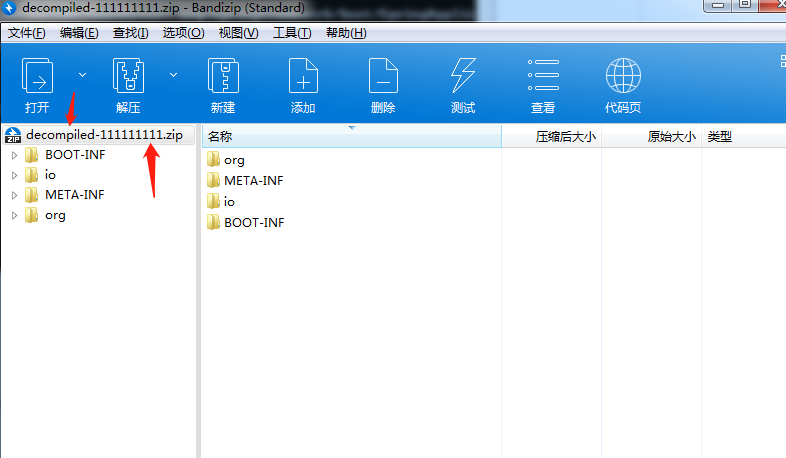Open the 选项(O) menu
Screen dimensions: 786x458
[183, 33]
